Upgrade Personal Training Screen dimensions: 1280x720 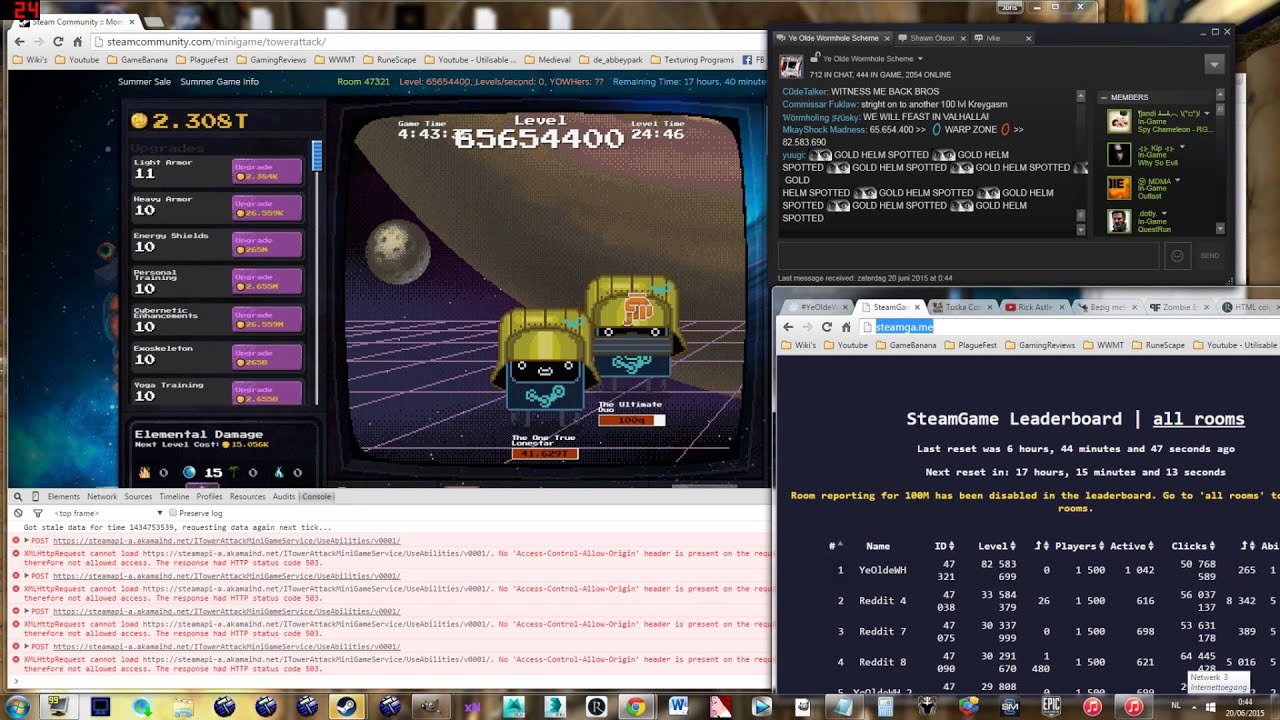(267, 282)
